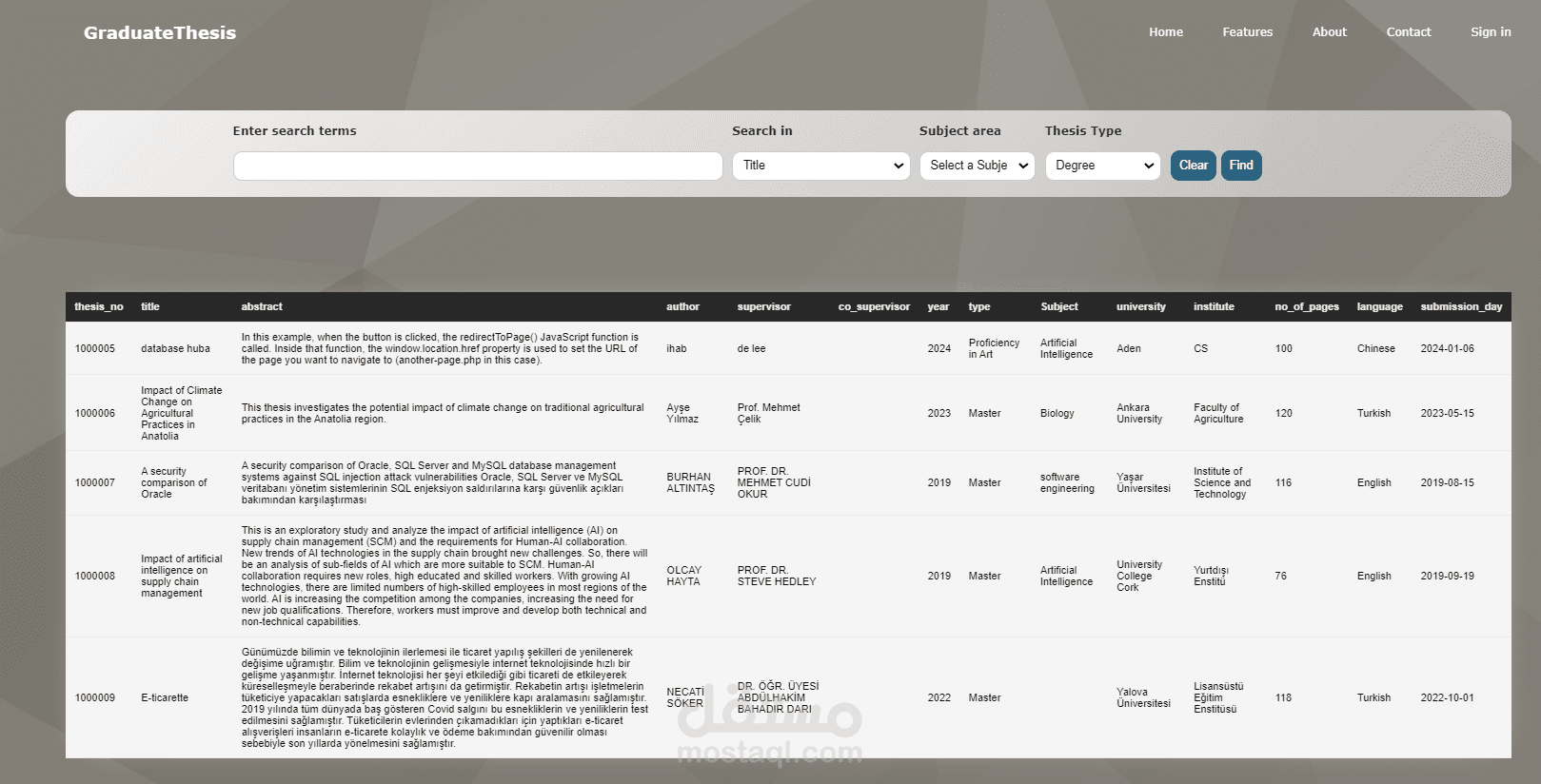
Task: Click 'Yalova Üniversitesi' cell
Action: pyautogui.click(x=1143, y=697)
